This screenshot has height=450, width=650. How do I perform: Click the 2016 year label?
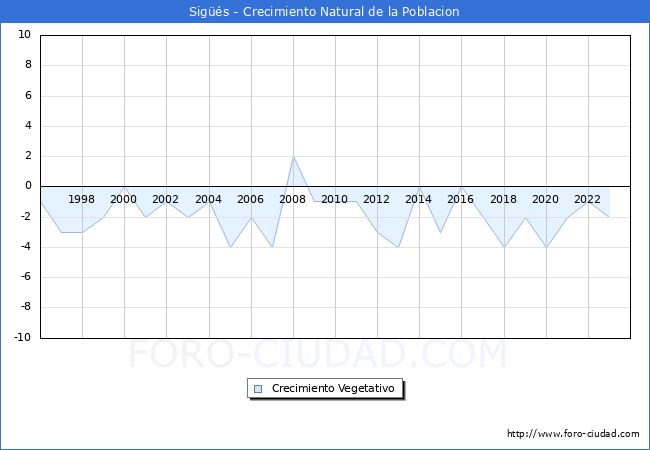pyautogui.click(x=460, y=199)
